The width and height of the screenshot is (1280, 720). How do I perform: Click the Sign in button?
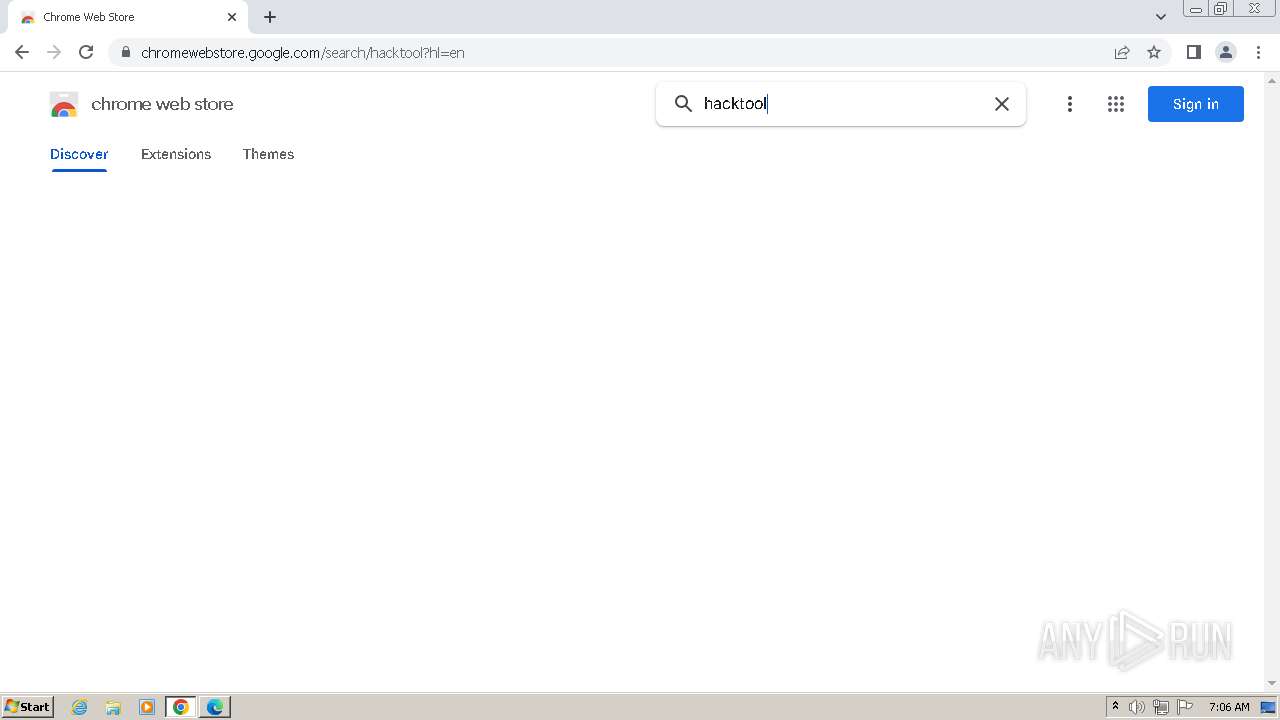pyautogui.click(x=1195, y=104)
